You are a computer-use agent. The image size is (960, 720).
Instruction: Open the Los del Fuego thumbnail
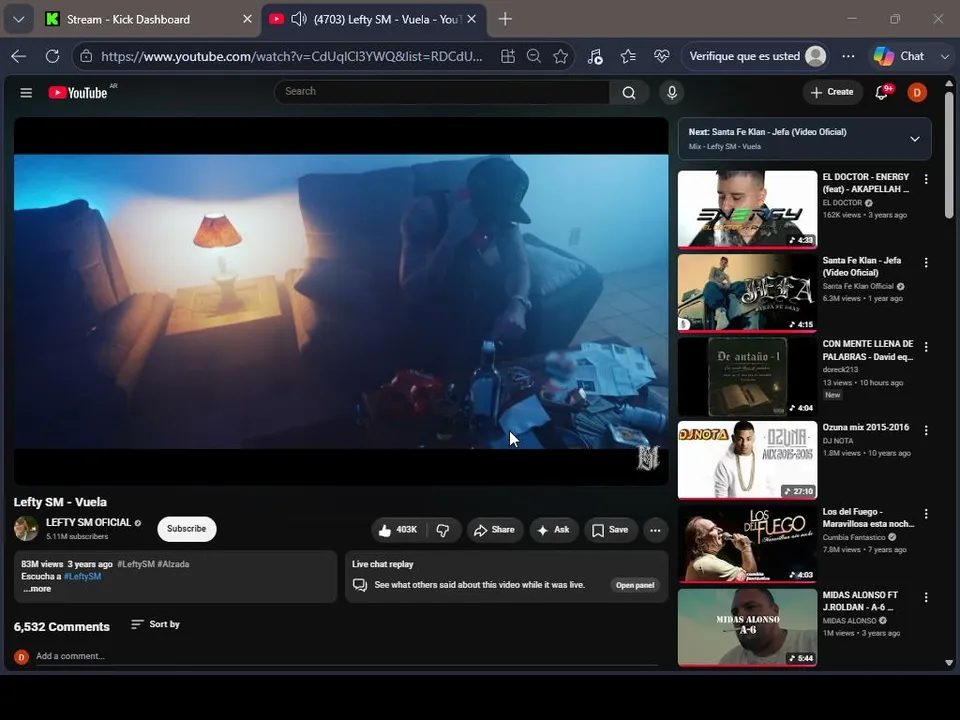tap(747, 544)
